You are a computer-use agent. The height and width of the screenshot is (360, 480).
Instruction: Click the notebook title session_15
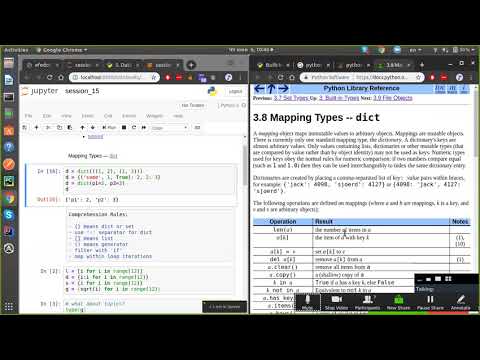pos(82,91)
